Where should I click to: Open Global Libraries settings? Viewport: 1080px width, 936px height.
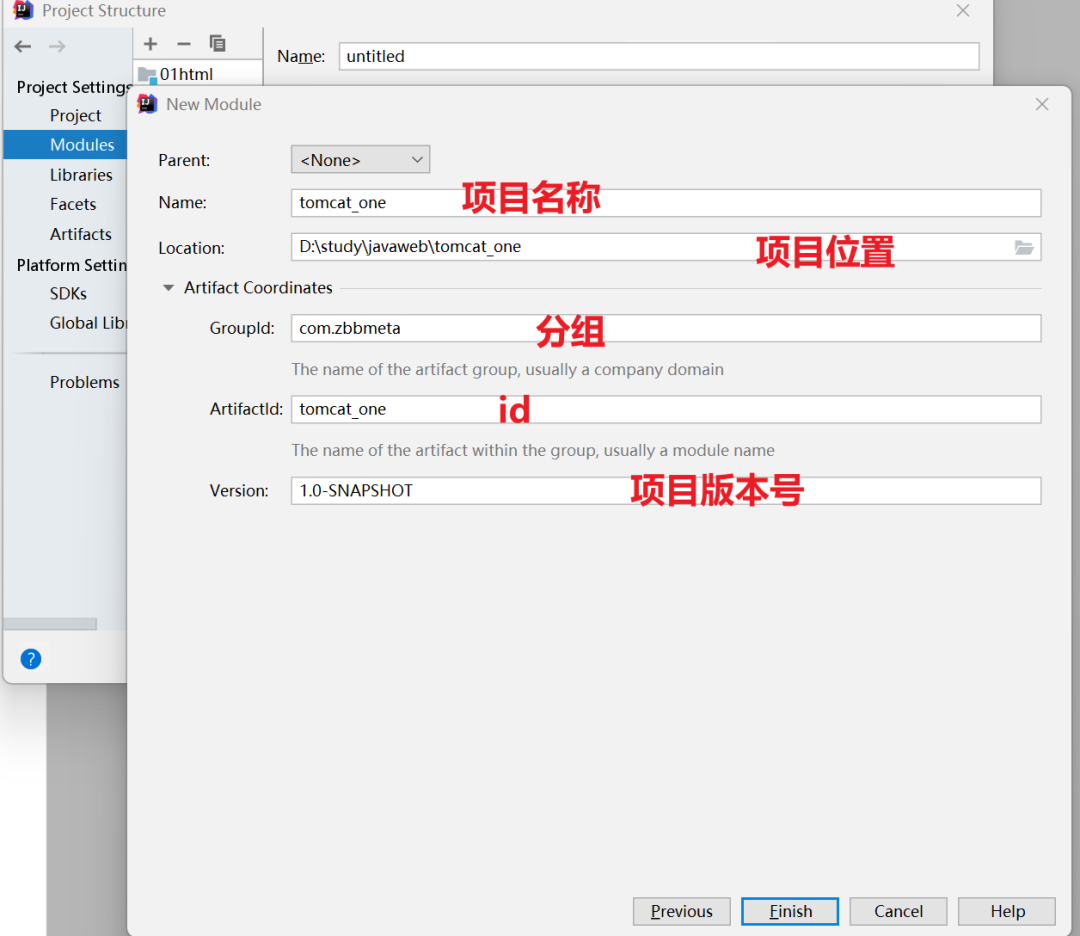pyautogui.click(x=87, y=323)
